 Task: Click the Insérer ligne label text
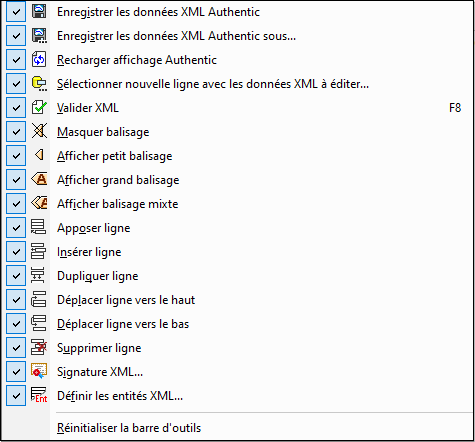pyautogui.click(x=89, y=252)
